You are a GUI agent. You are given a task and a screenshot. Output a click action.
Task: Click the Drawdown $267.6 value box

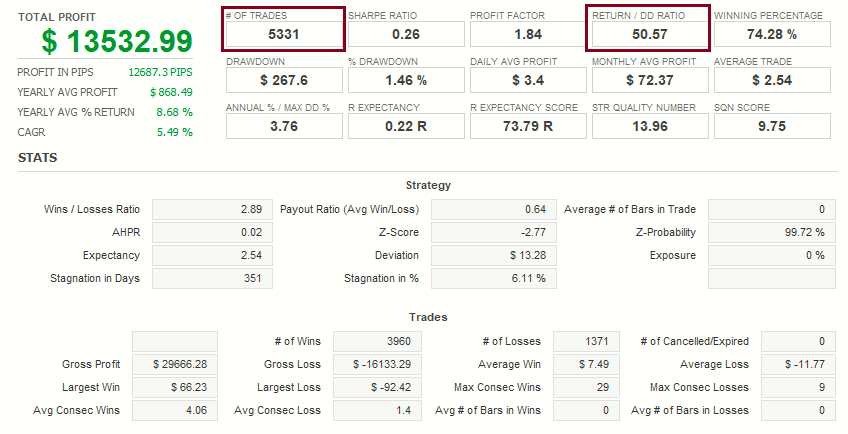(285, 80)
